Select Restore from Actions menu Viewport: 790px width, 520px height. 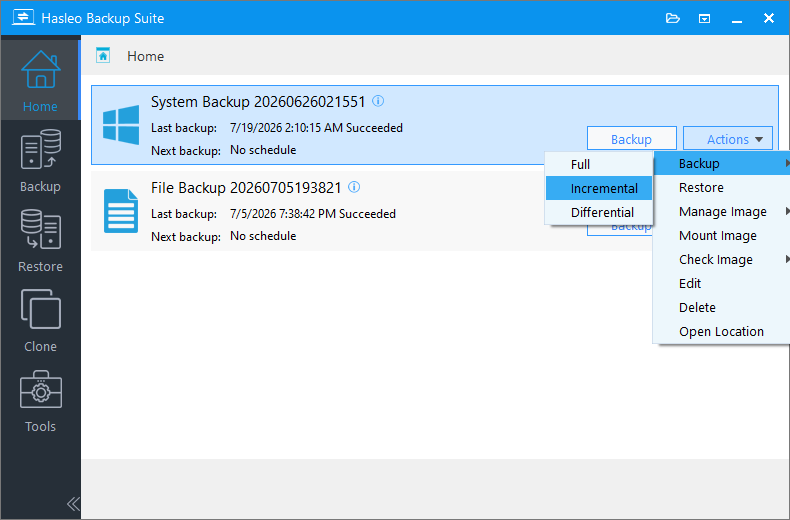click(722, 187)
